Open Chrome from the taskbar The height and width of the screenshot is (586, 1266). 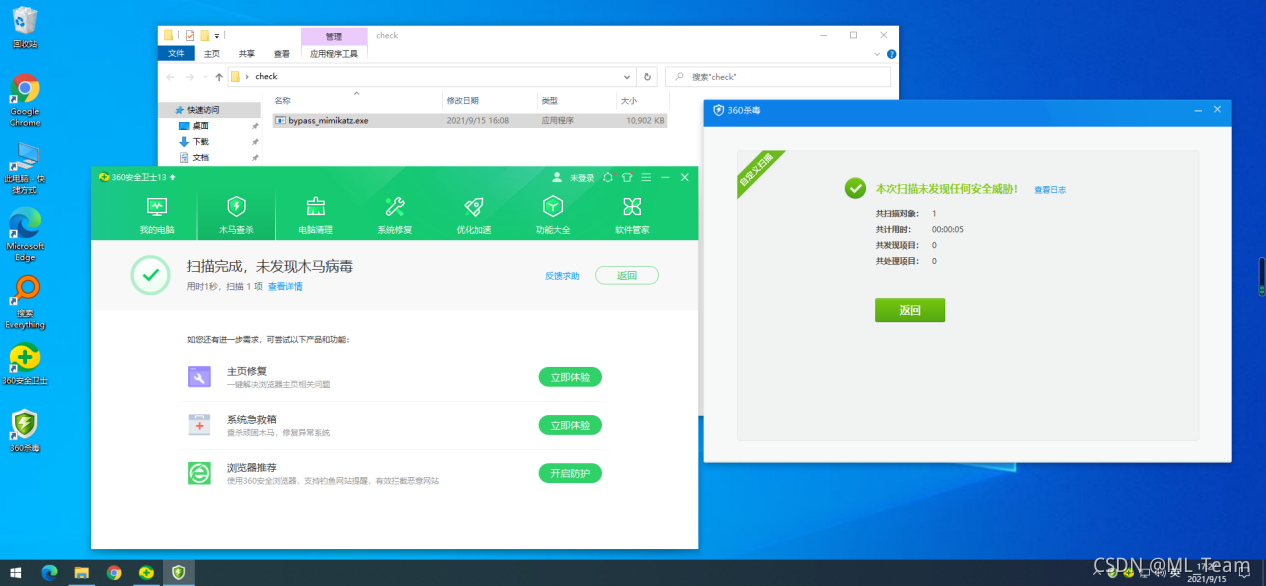tap(114, 572)
